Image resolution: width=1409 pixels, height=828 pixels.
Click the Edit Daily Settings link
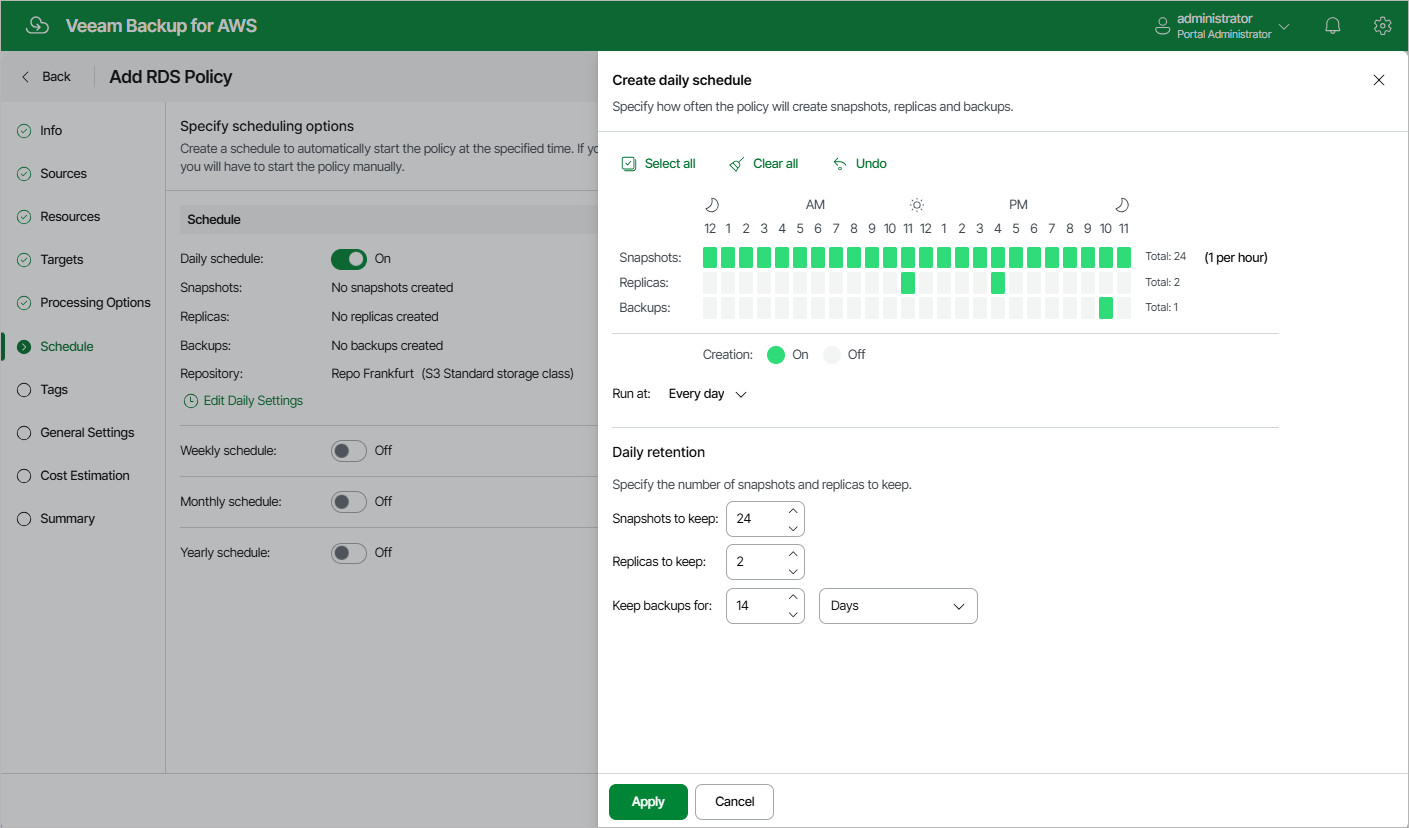pyautogui.click(x=253, y=401)
